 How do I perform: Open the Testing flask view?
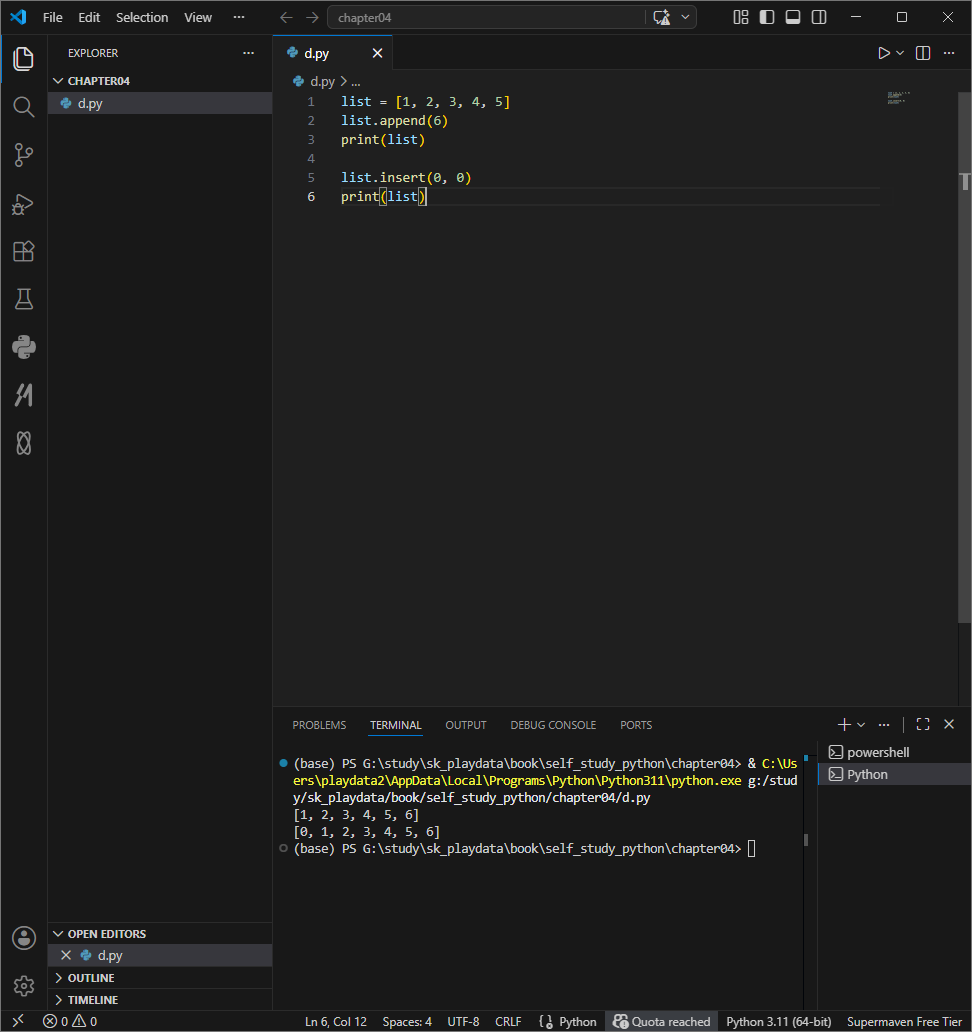click(24, 299)
